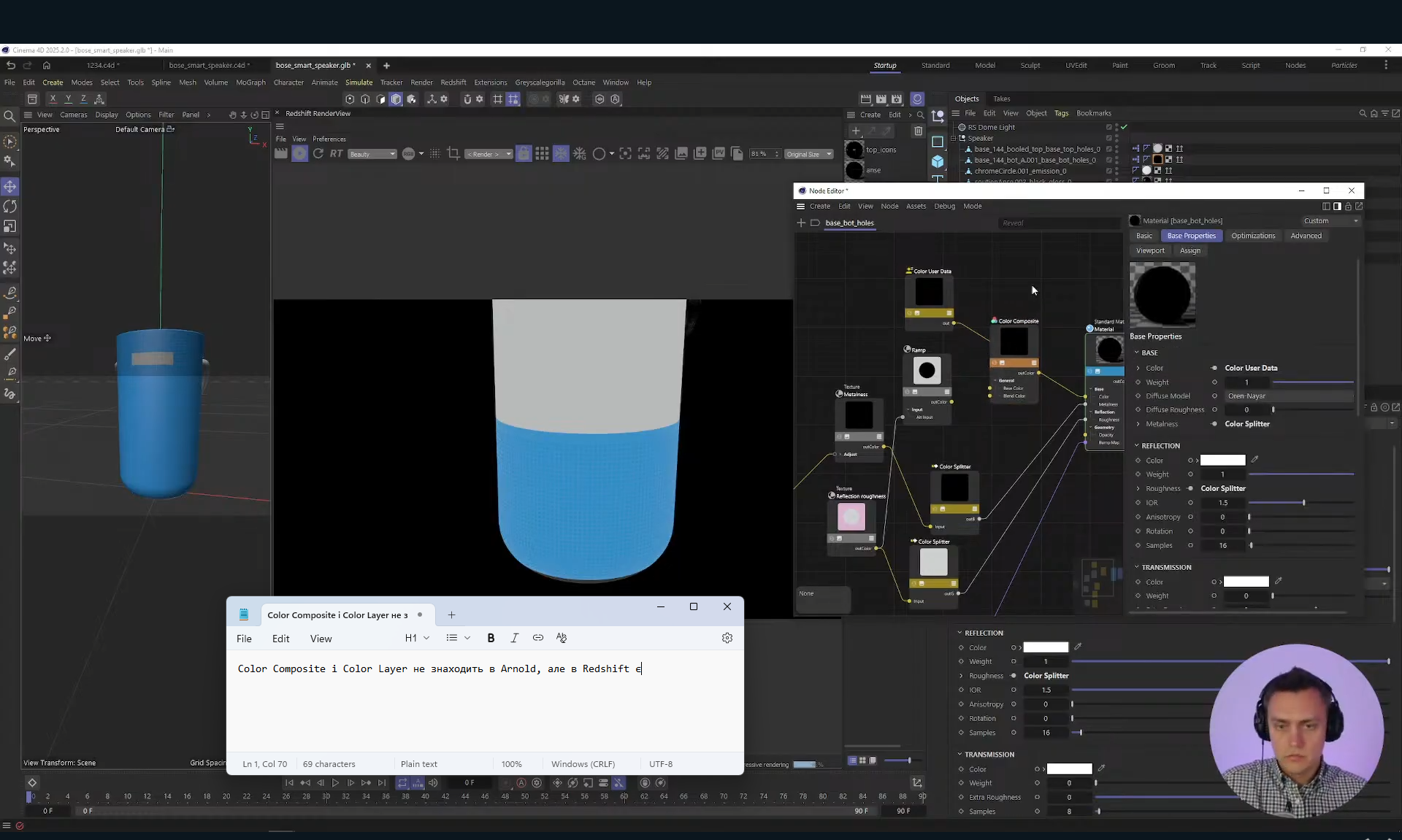Screen dimensions: 1402x840
Task: Start the Redshift IPR render button
Action: point(299,153)
